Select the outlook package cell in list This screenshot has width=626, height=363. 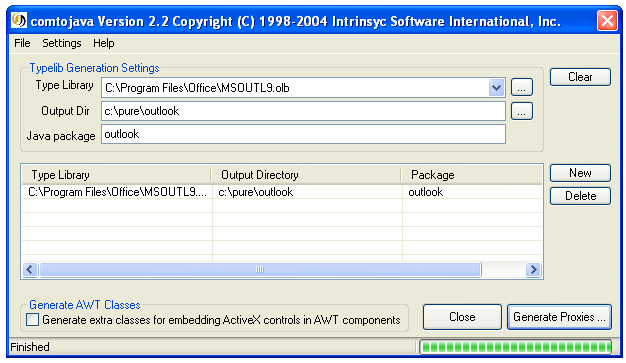[473, 192]
